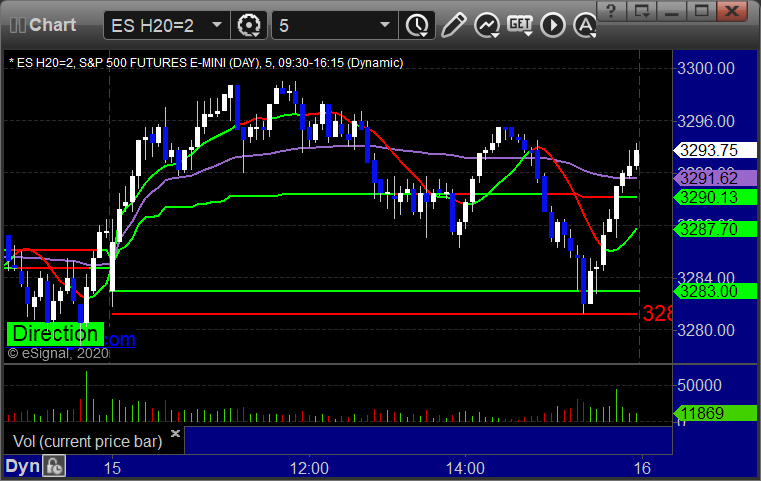This screenshot has width=761, height=481.
Task: Close the Vol (current price bar) pane
Action: pos(176,433)
